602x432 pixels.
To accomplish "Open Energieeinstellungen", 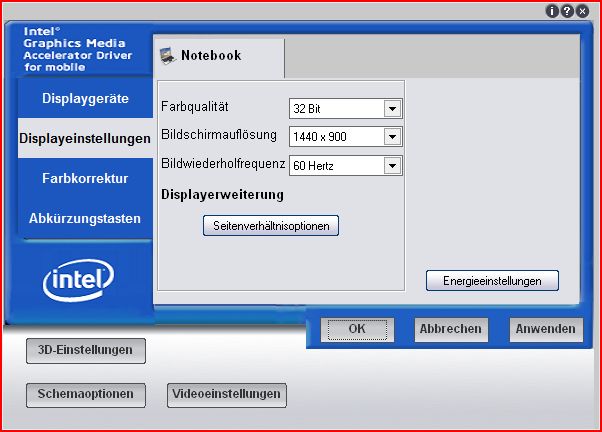I will pos(492,281).
